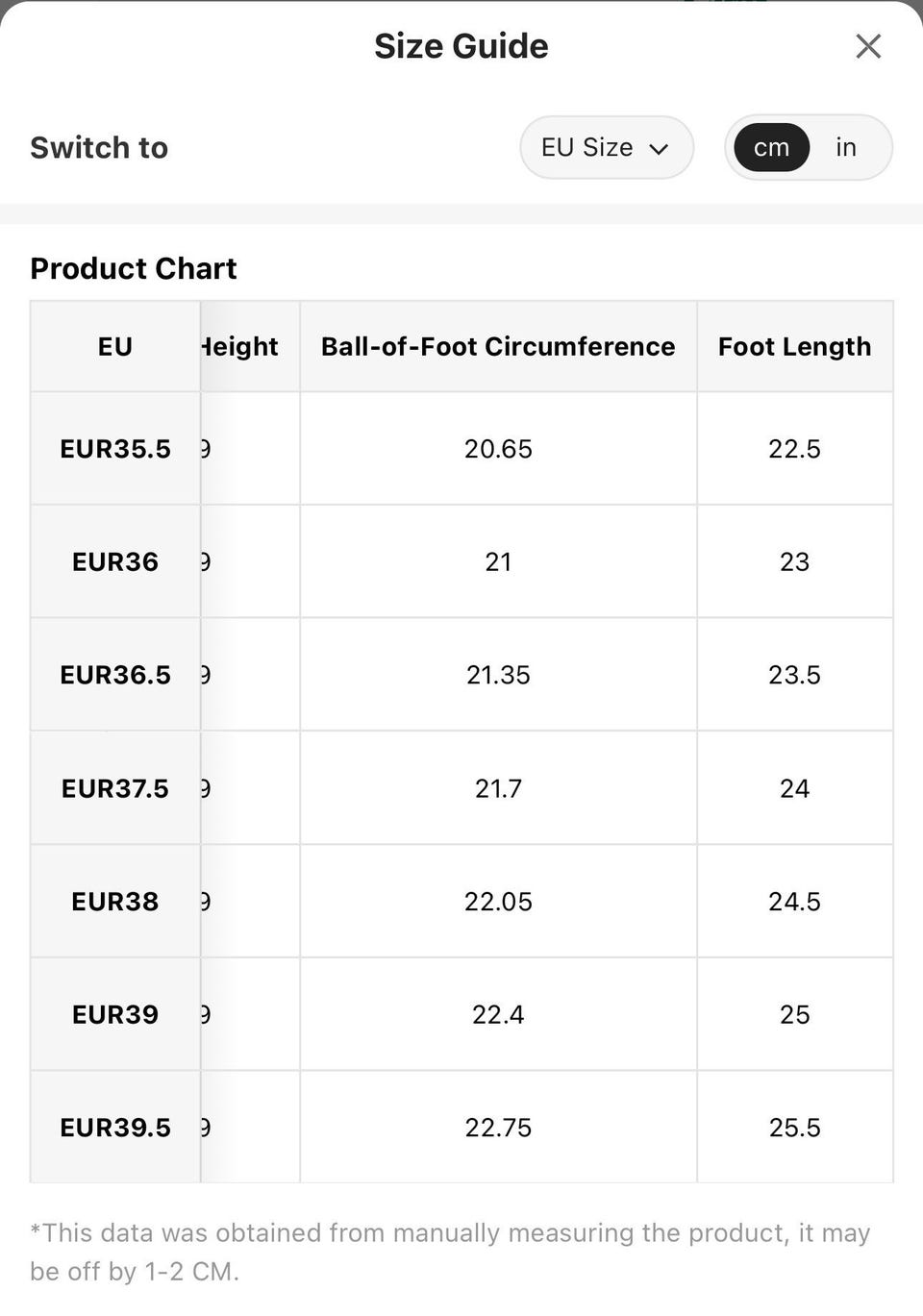
Task: Select the EUR39 row label
Action: pos(115,1014)
